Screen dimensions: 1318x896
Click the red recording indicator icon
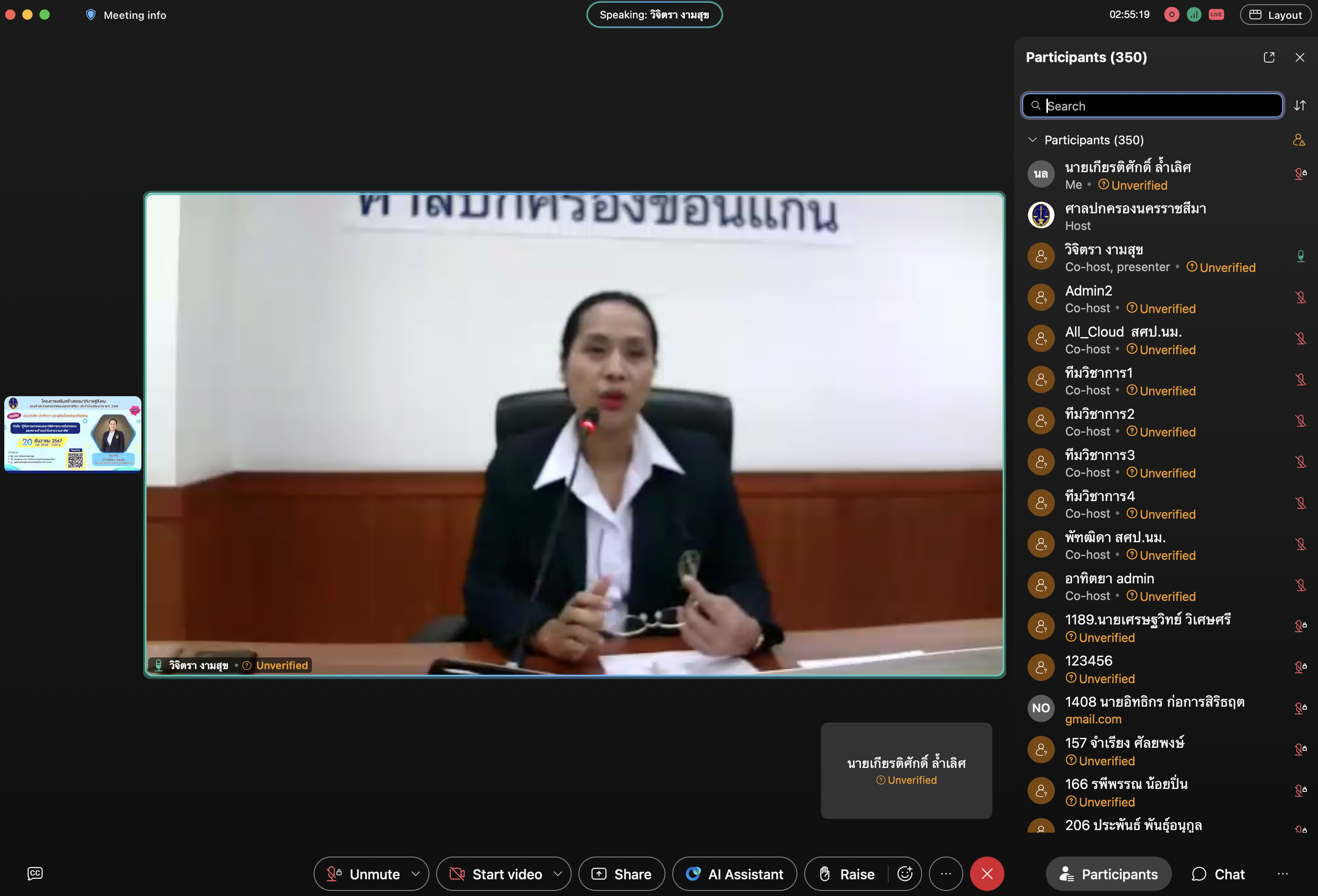tap(1171, 15)
